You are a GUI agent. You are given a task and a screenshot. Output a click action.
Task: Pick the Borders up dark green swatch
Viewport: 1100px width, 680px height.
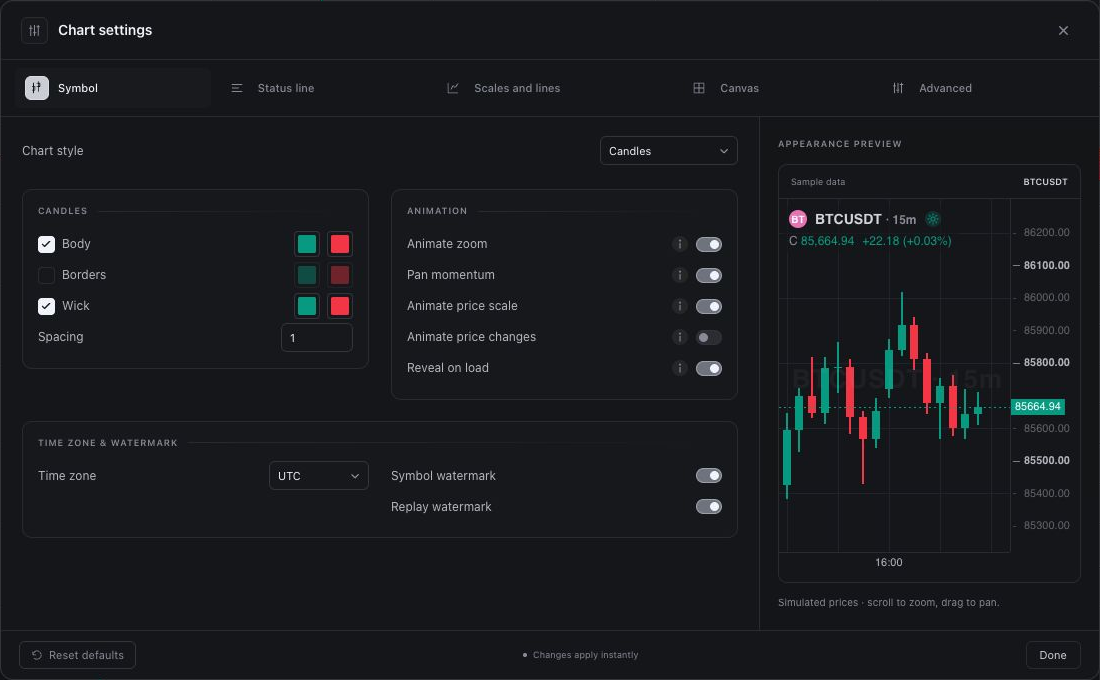tap(307, 275)
